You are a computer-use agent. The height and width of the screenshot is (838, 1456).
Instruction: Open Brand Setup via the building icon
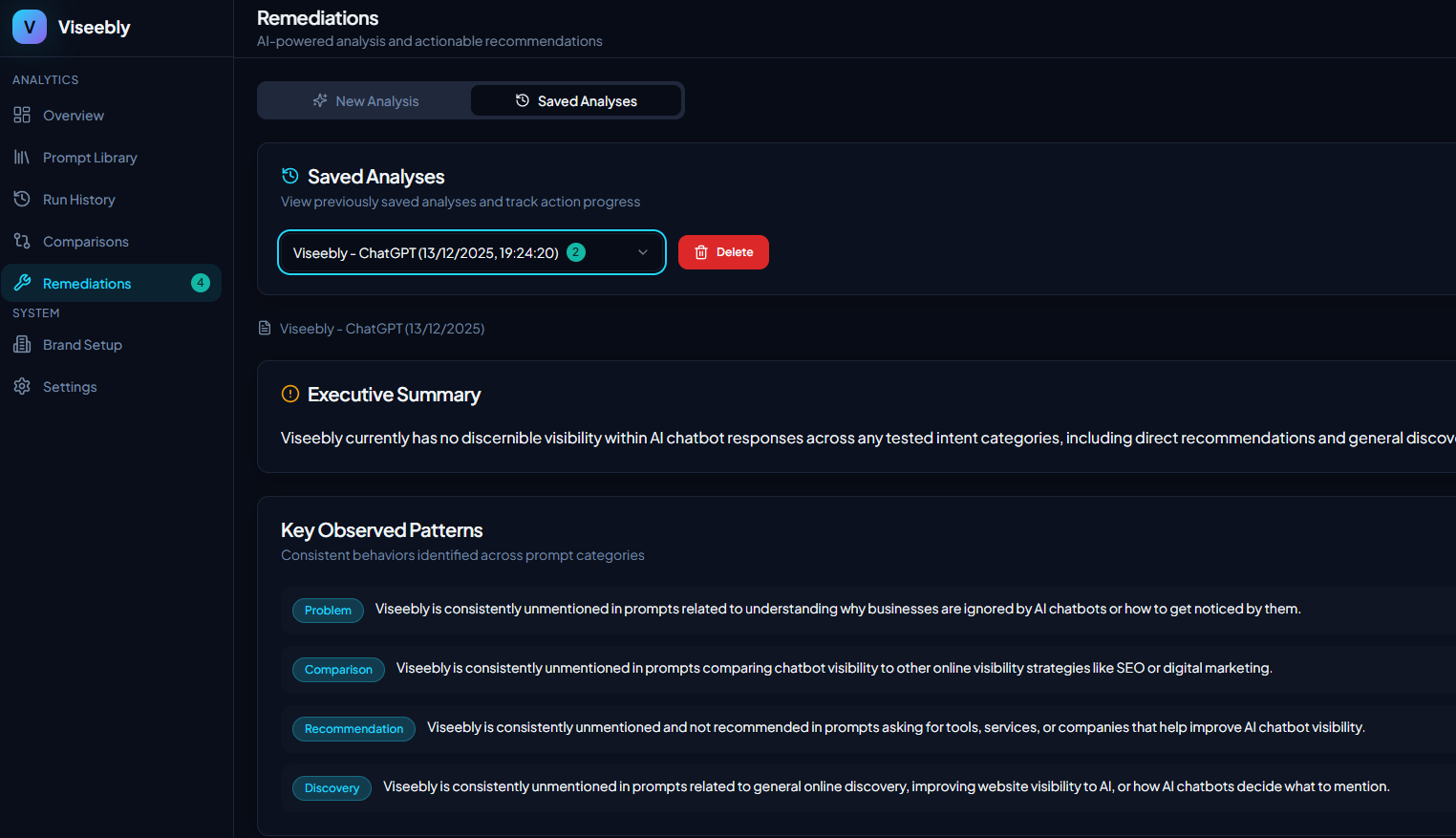pyautogui.click(x=23, y=344)
